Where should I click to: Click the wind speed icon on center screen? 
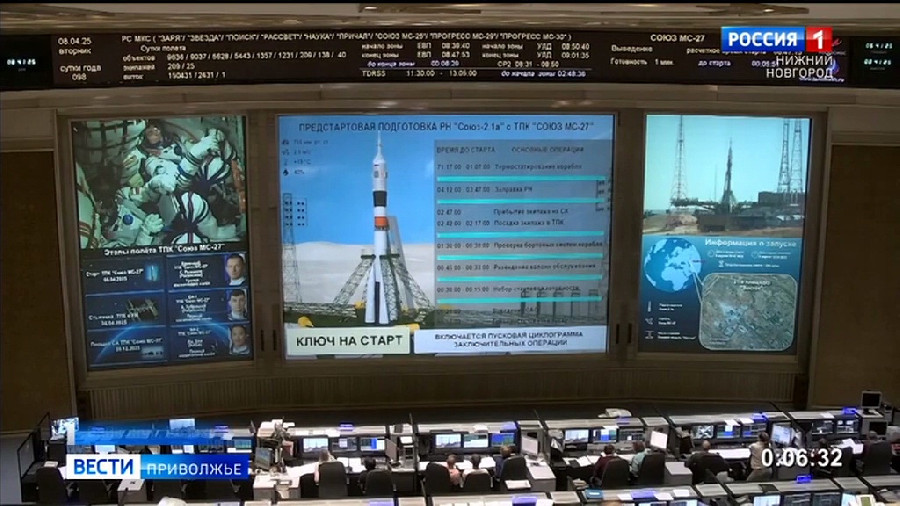pyautogui.click(x=286, y=152)
